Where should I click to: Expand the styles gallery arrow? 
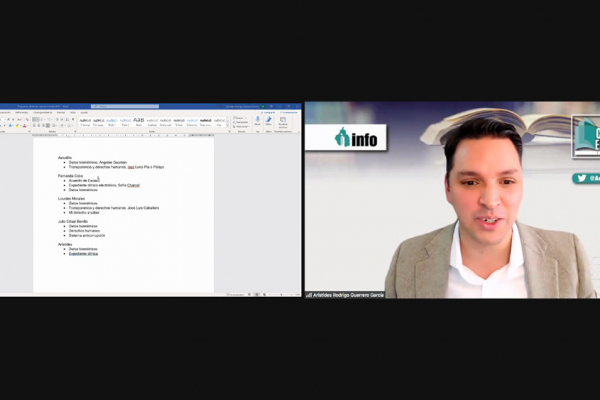(x=227, y=126)
